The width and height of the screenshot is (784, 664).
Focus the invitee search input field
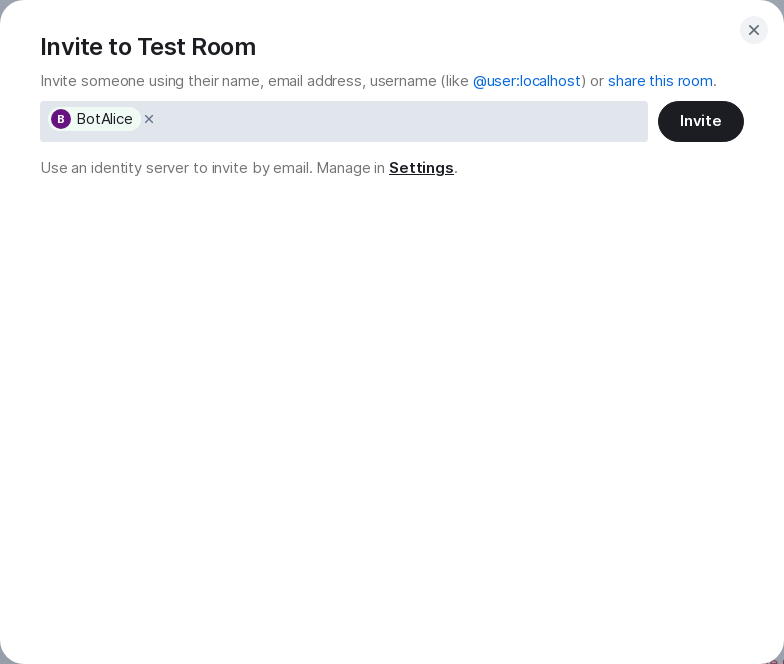coord(400,121)
